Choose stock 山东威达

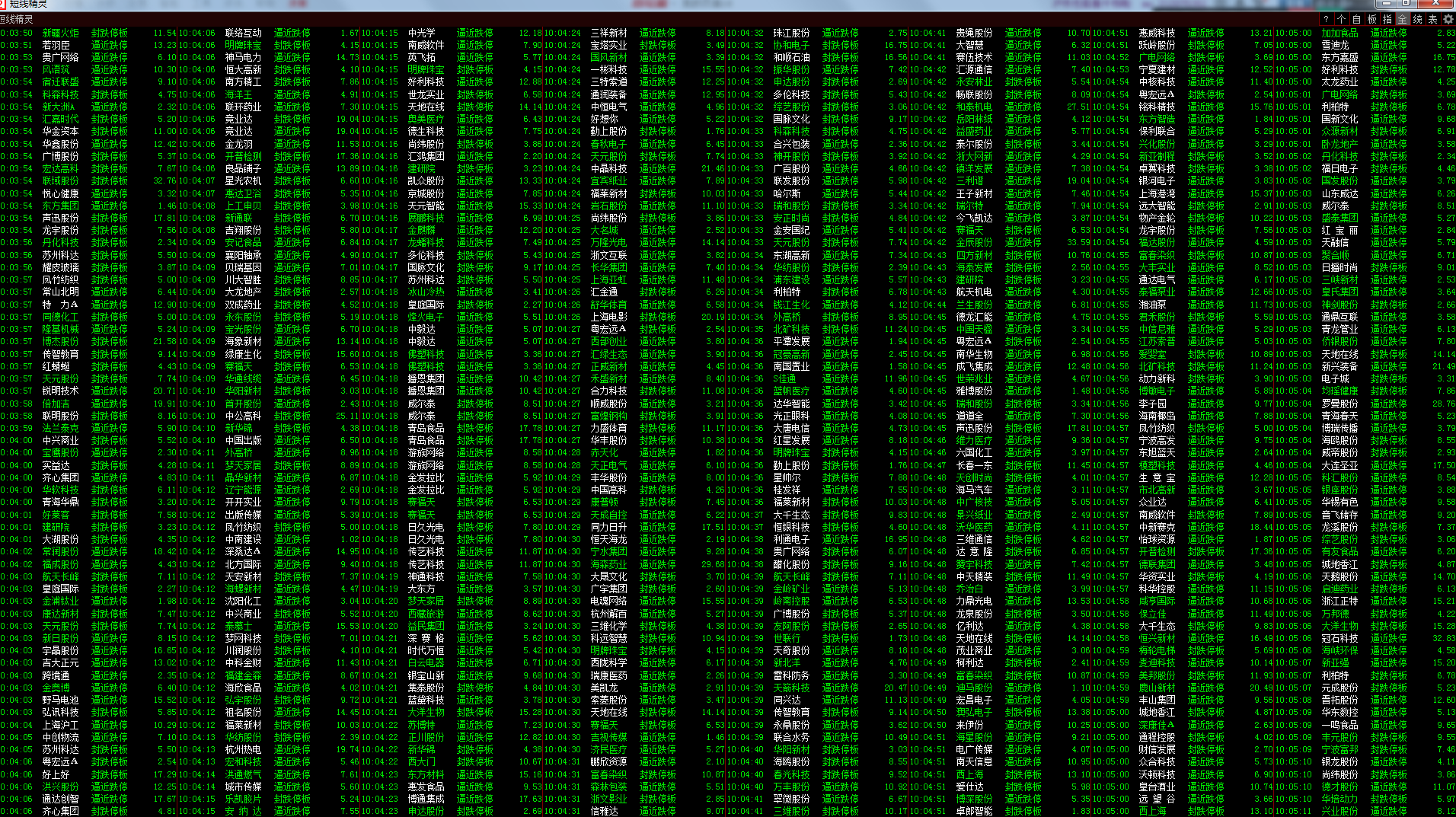[x=1339, y=193]
